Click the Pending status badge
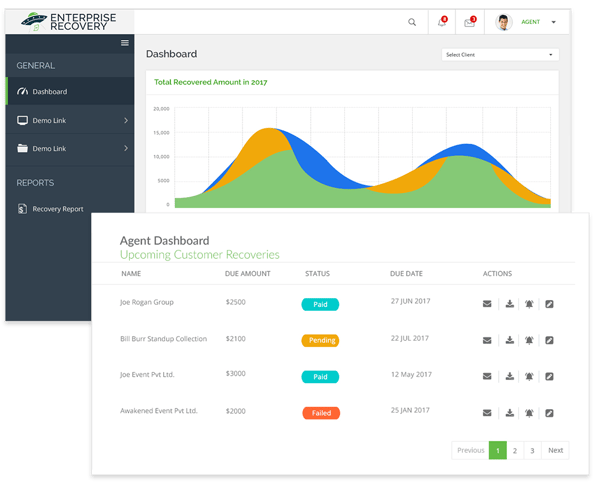 320,340
